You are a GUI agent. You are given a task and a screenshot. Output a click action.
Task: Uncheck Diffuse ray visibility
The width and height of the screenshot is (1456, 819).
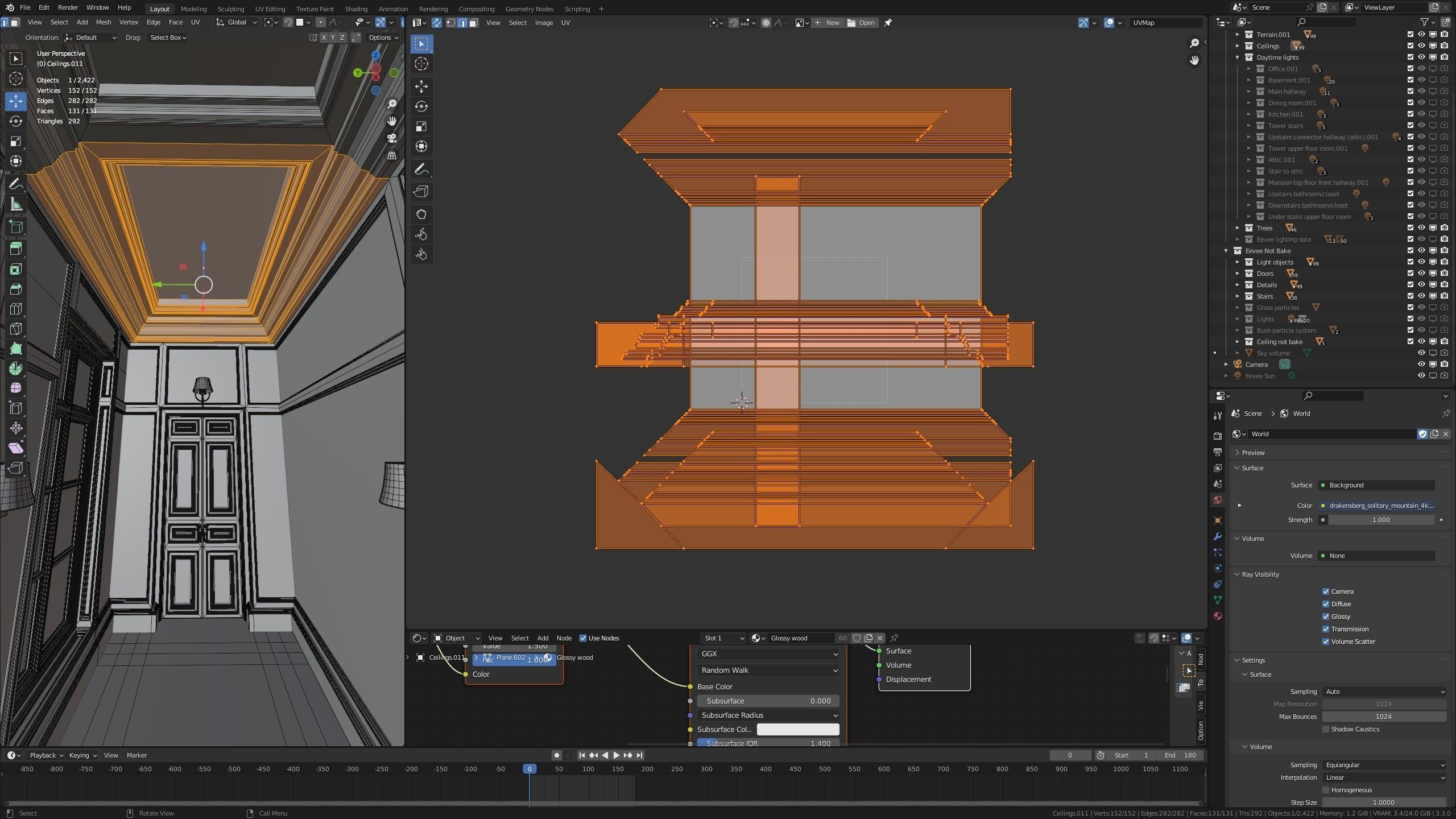click(1326, 604)
